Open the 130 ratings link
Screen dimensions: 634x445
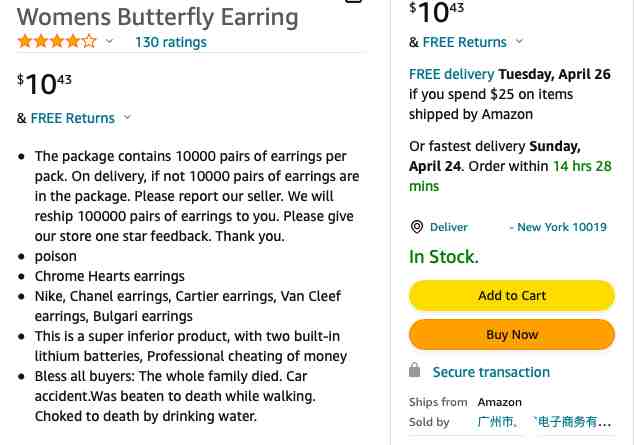tap(170, 42)
